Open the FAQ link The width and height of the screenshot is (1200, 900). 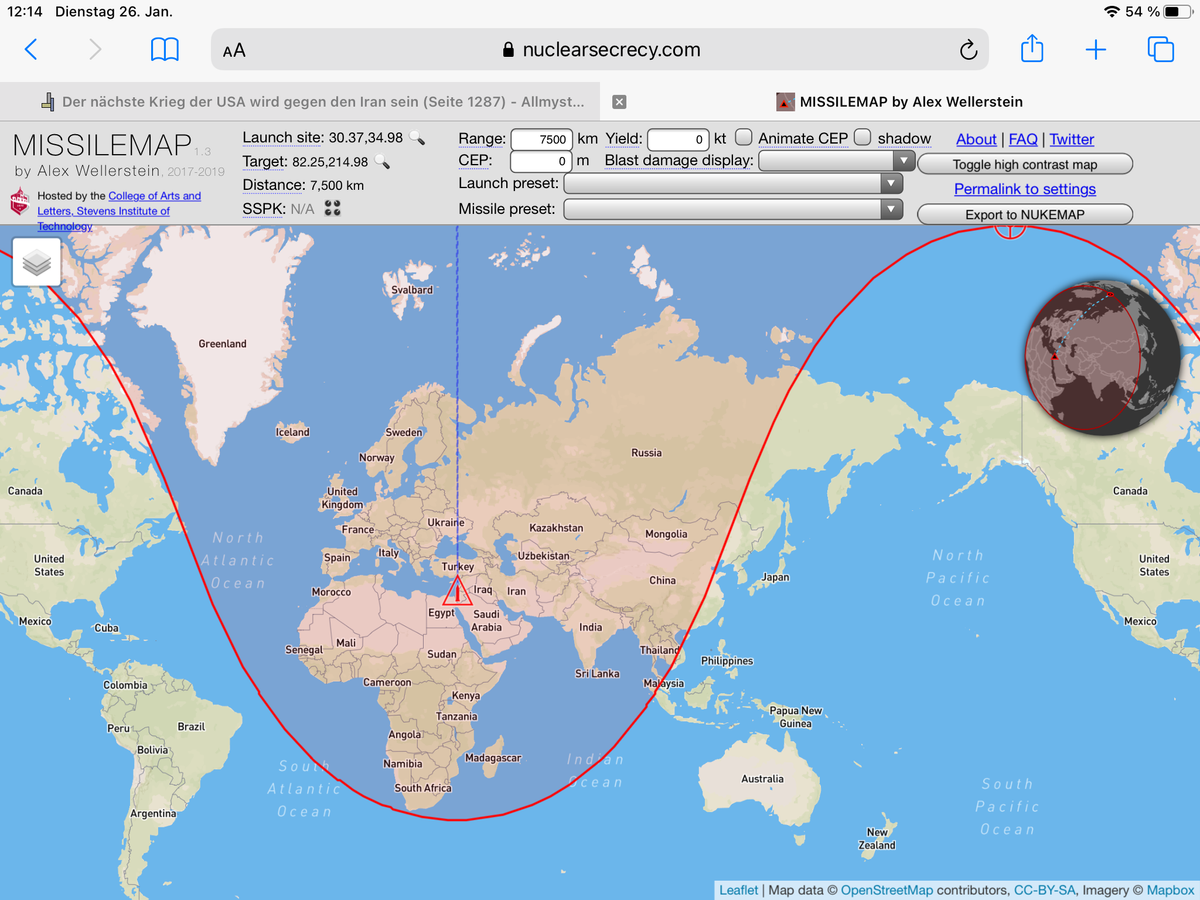point(1023,139)
